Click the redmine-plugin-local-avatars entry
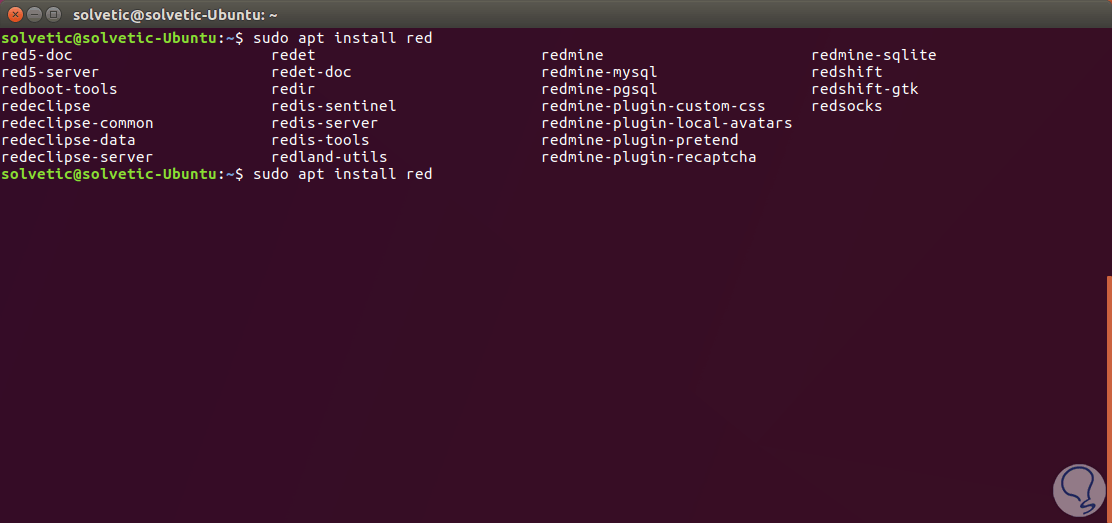Viewport: 1112px width, 523px height. click(666, 123)
